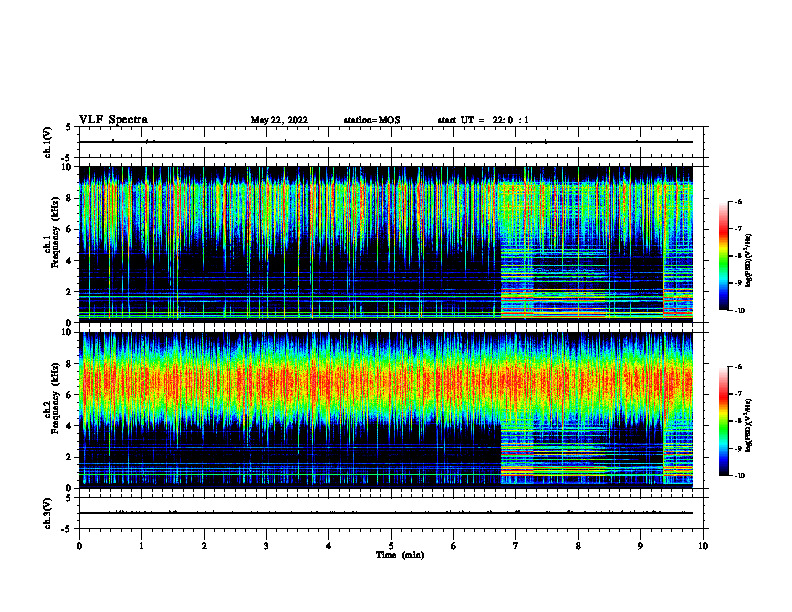Click the ch.1 spectrogram panel
The image size is (792, 612).
[386, 244]
